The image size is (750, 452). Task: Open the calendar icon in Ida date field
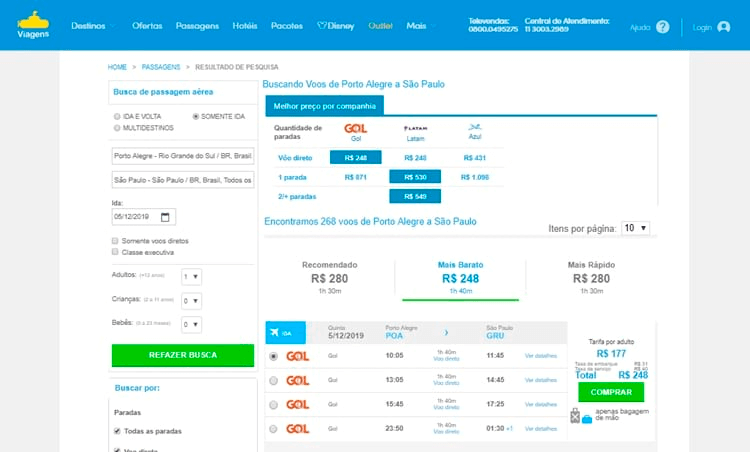pyautogui.click(x=165, y=217)
